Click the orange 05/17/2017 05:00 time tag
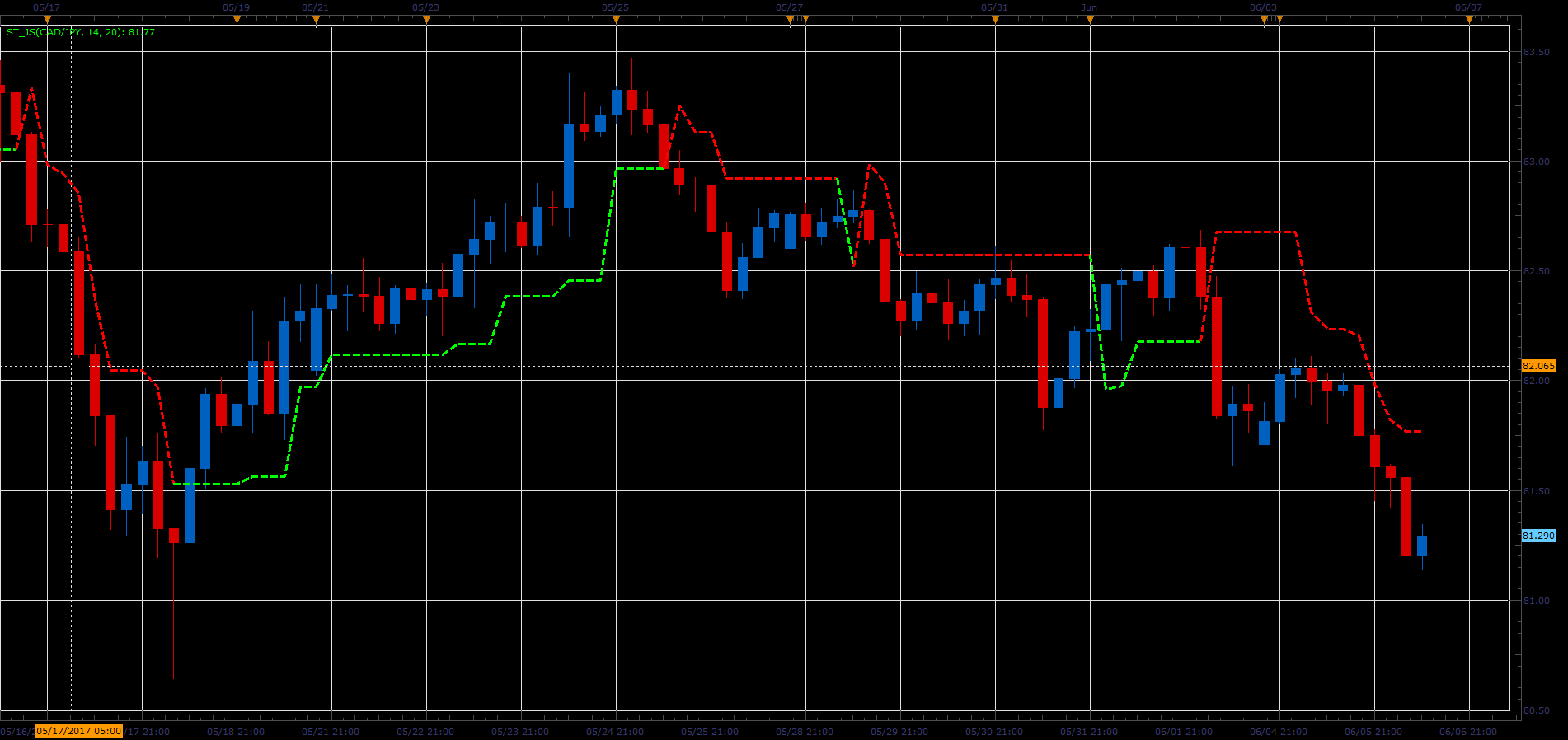Image resolution: width=1568 pixels, height=740 pixels. point(79,731)
